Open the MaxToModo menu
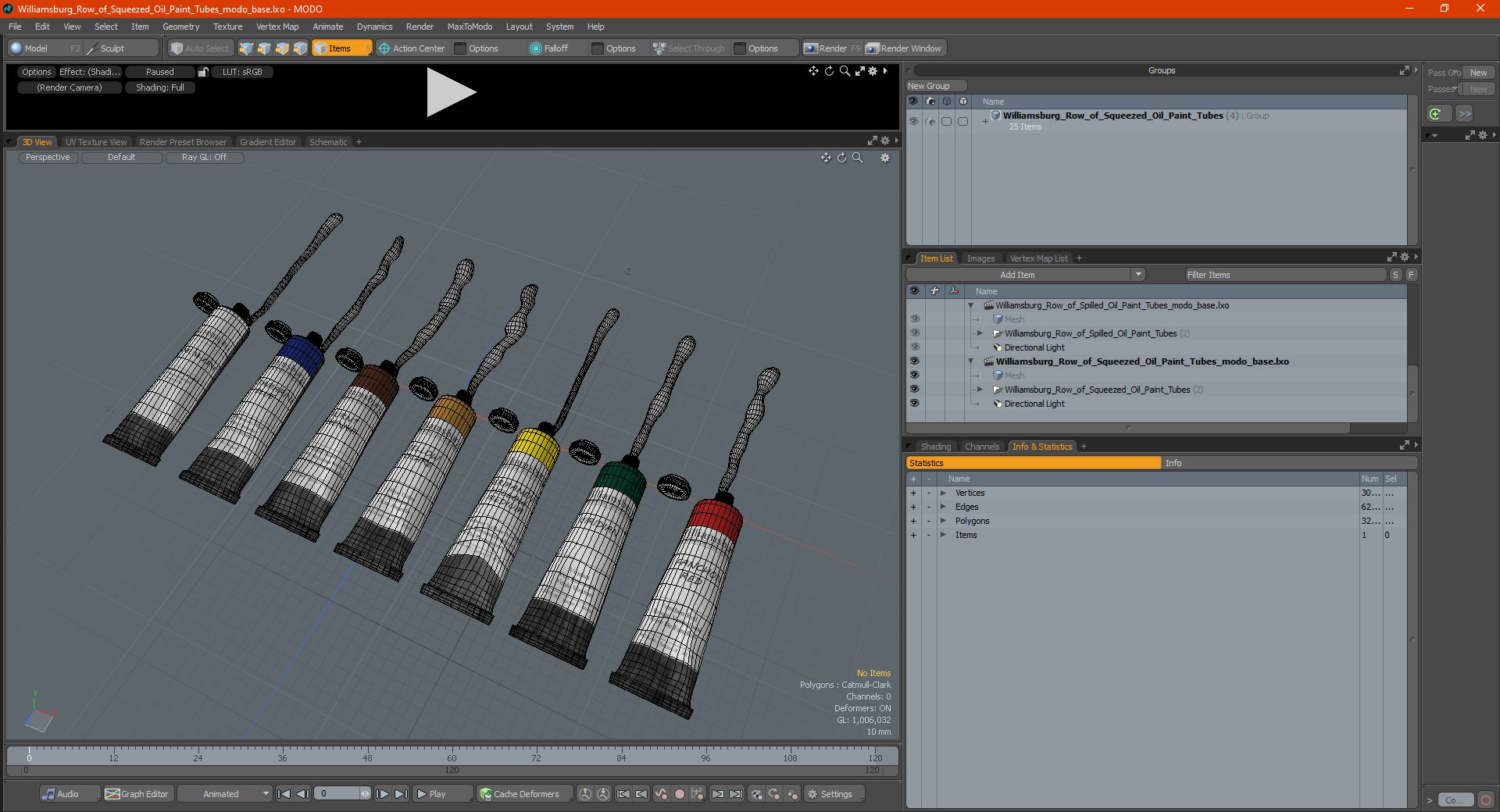This screenshot has width=1500, height=812. pyautogui.click(x=470, y=27)
